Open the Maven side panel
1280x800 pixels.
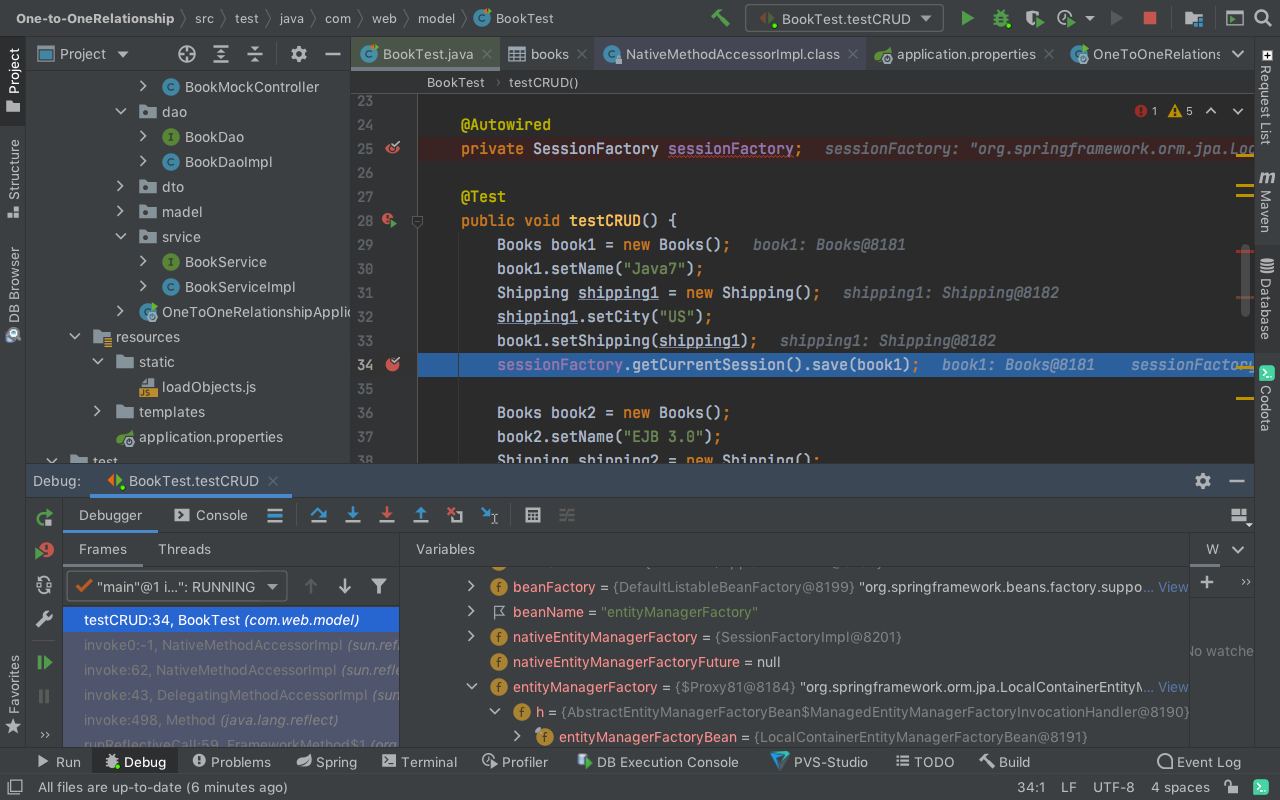click(x=1266, y=200)
